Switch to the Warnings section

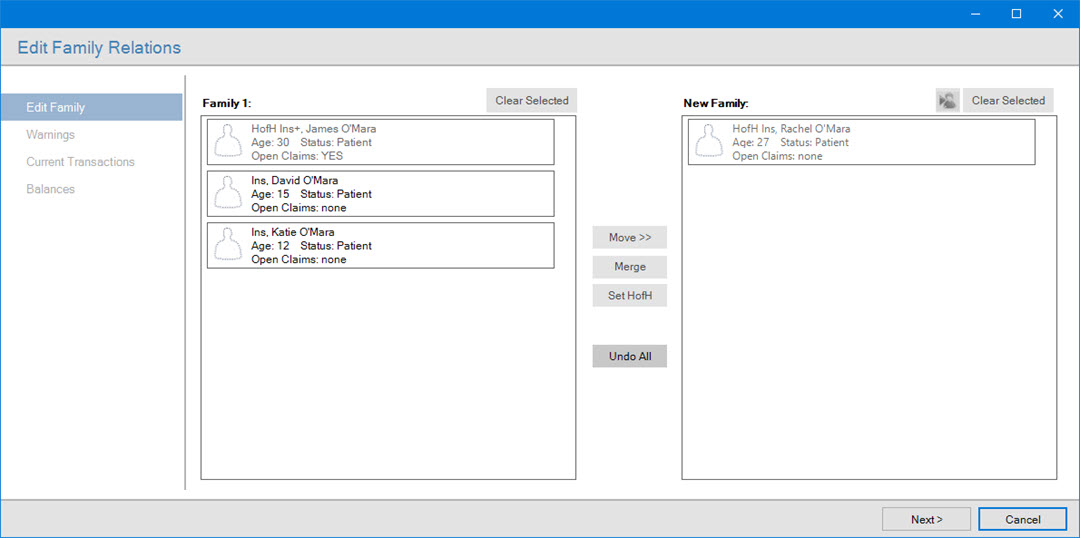51,135
